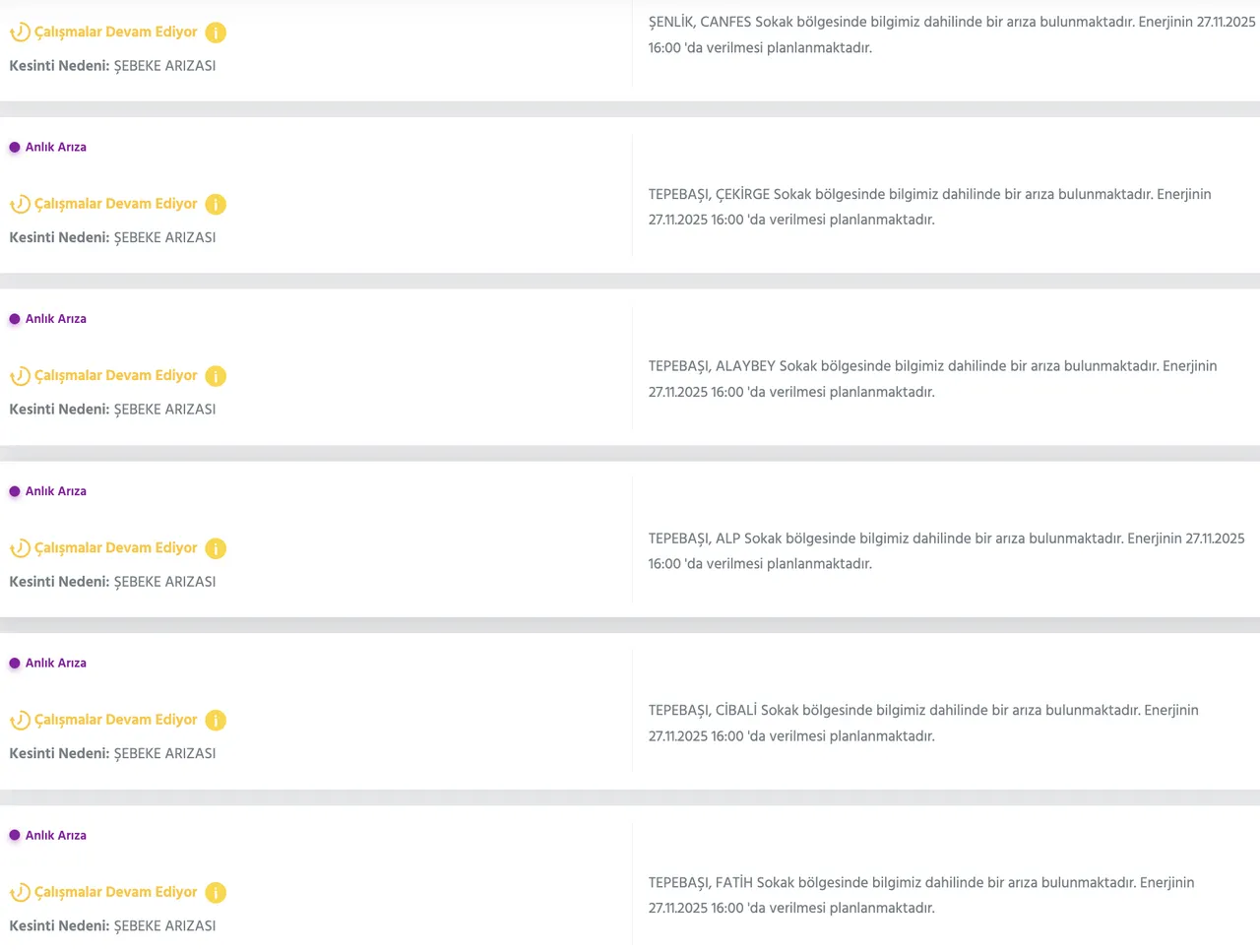Click purple dot in the ÇEKİRGE Sokak card
Screen dimensions: 1260x952
pos(15,148)
